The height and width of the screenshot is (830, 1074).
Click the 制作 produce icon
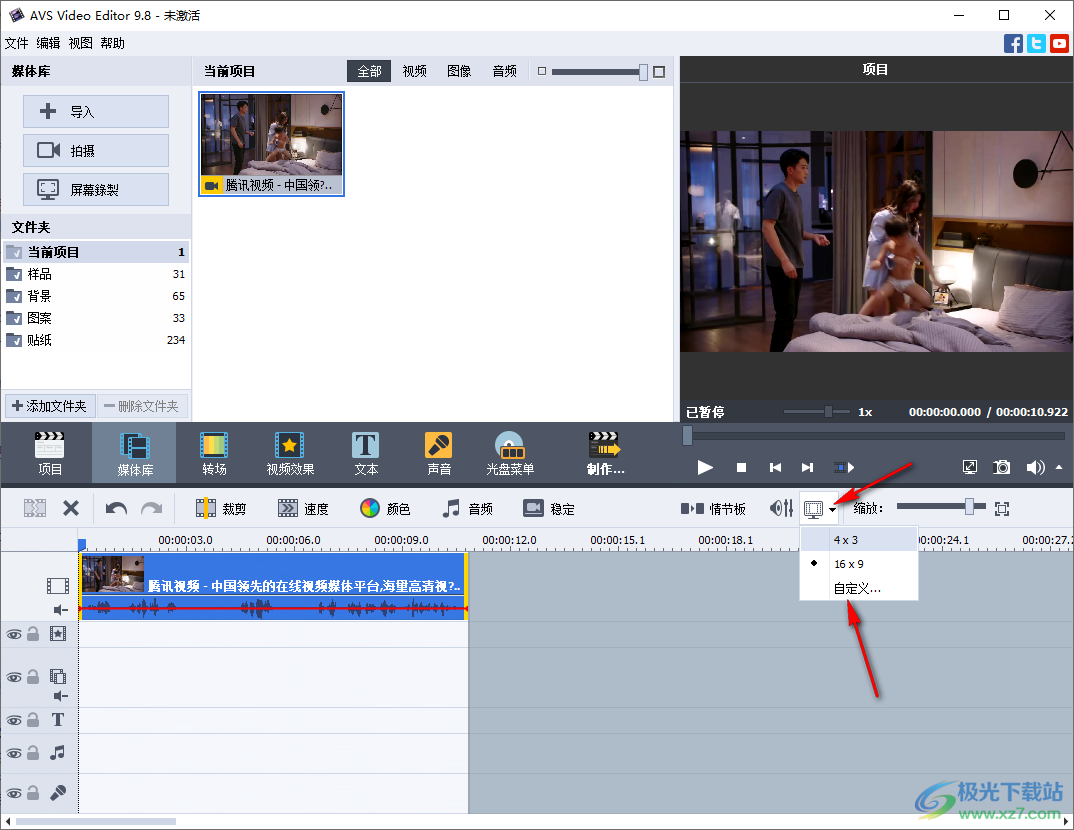tap(605, 453)
